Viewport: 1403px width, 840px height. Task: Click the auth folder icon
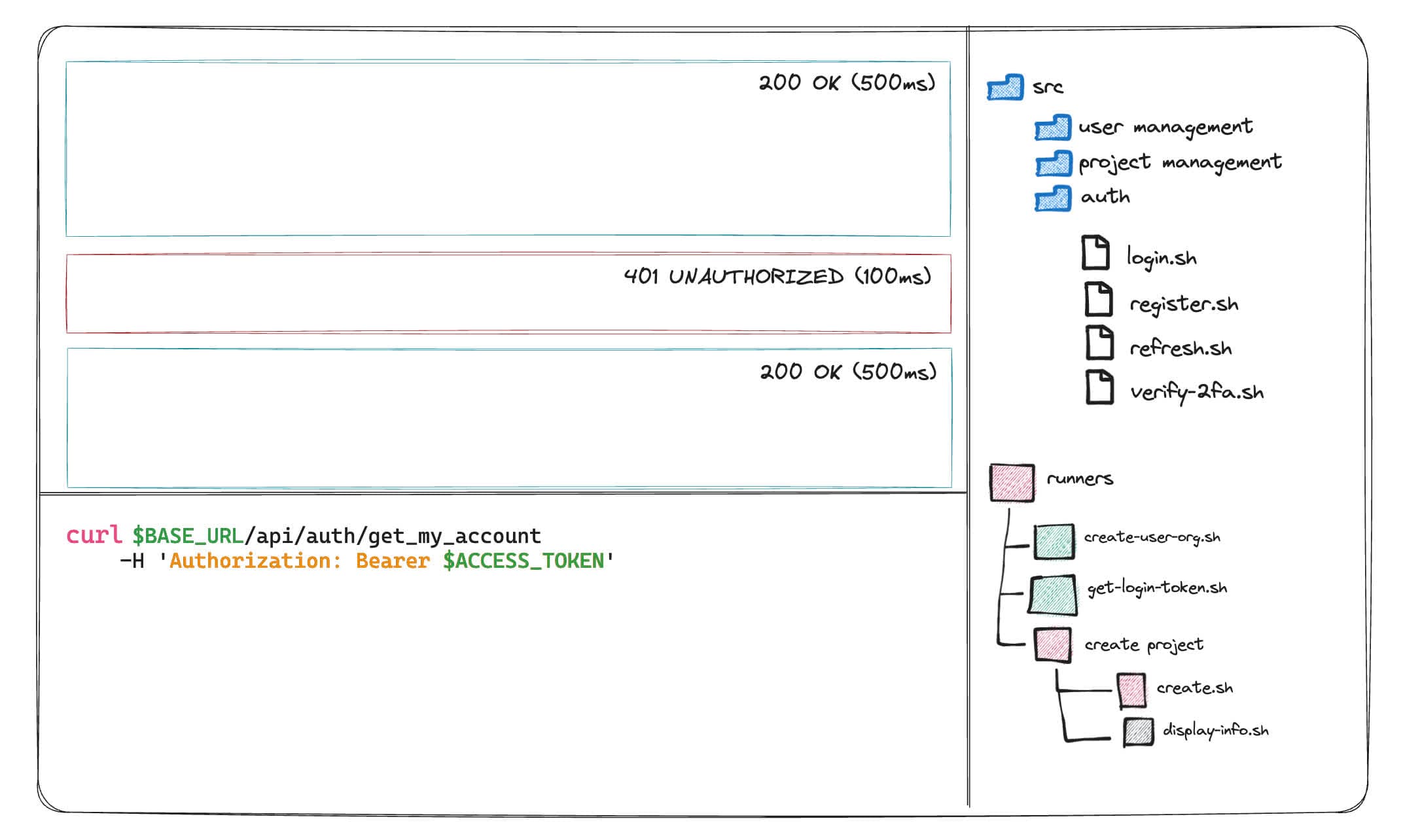(x=1053, y=198)
